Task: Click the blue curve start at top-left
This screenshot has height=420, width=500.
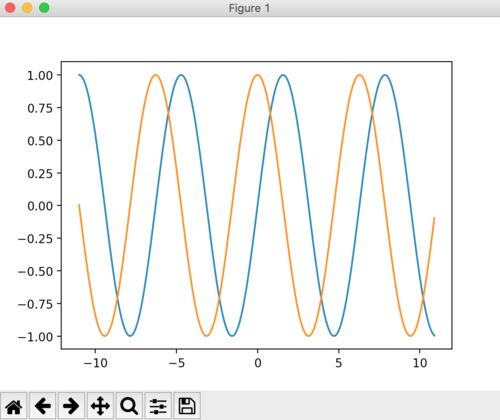Action: click(79, 75)
